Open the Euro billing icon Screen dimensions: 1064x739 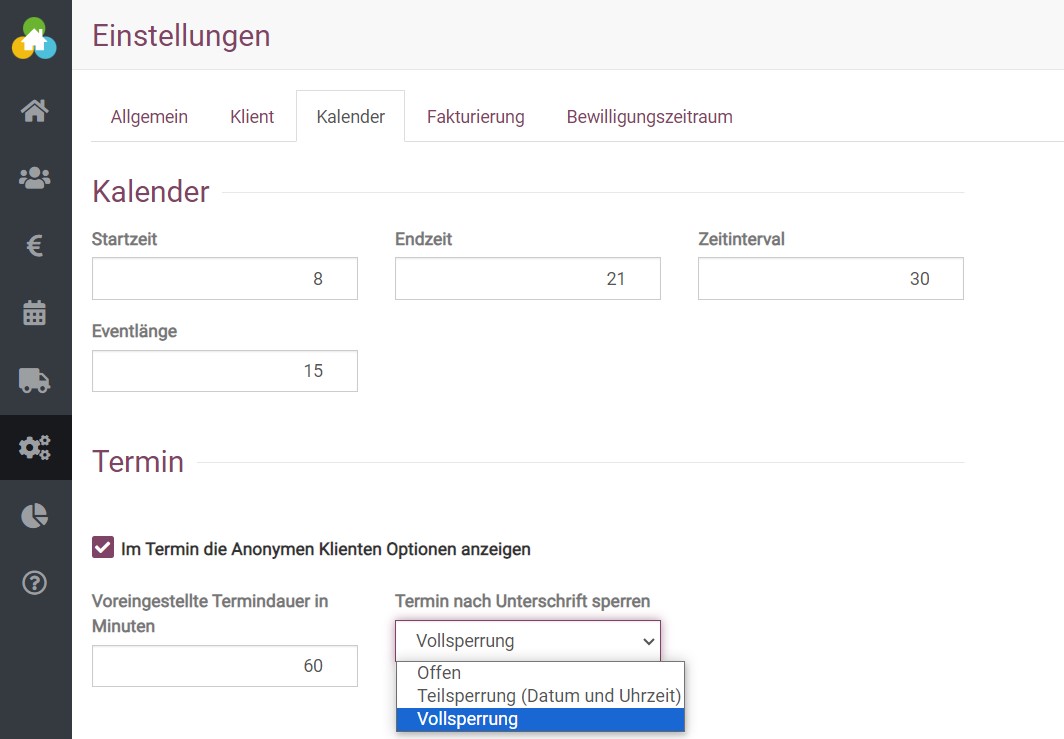coord(35,246)
